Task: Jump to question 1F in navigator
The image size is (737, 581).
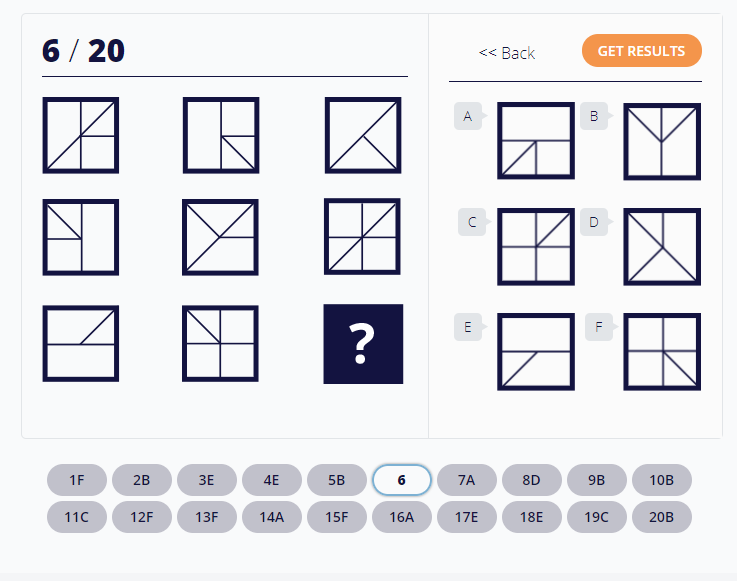Action: pyautogui.click(x=77, y=480)
